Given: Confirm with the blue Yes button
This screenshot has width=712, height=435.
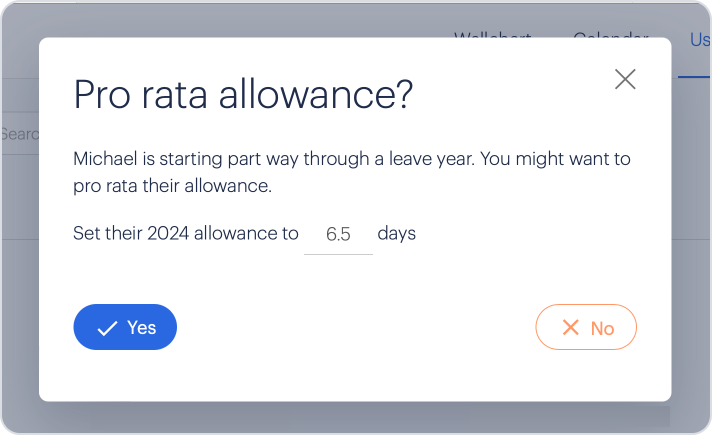Looking at the screenshot, I should tap(125, 327).
